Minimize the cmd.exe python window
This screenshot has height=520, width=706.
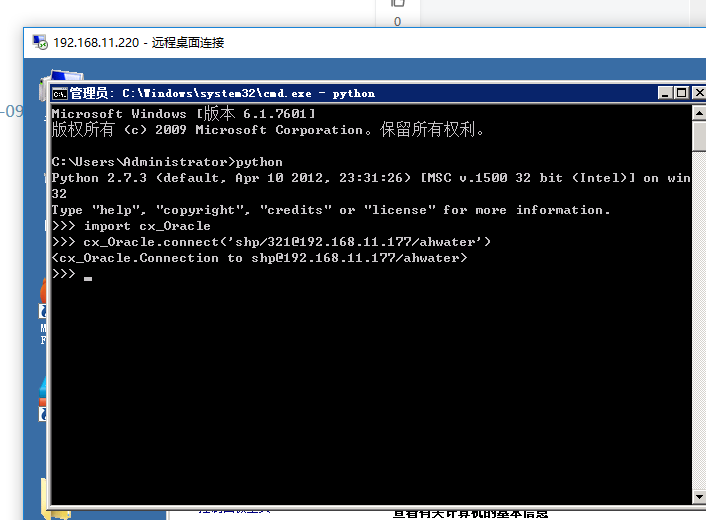click(x=665, y=93)
